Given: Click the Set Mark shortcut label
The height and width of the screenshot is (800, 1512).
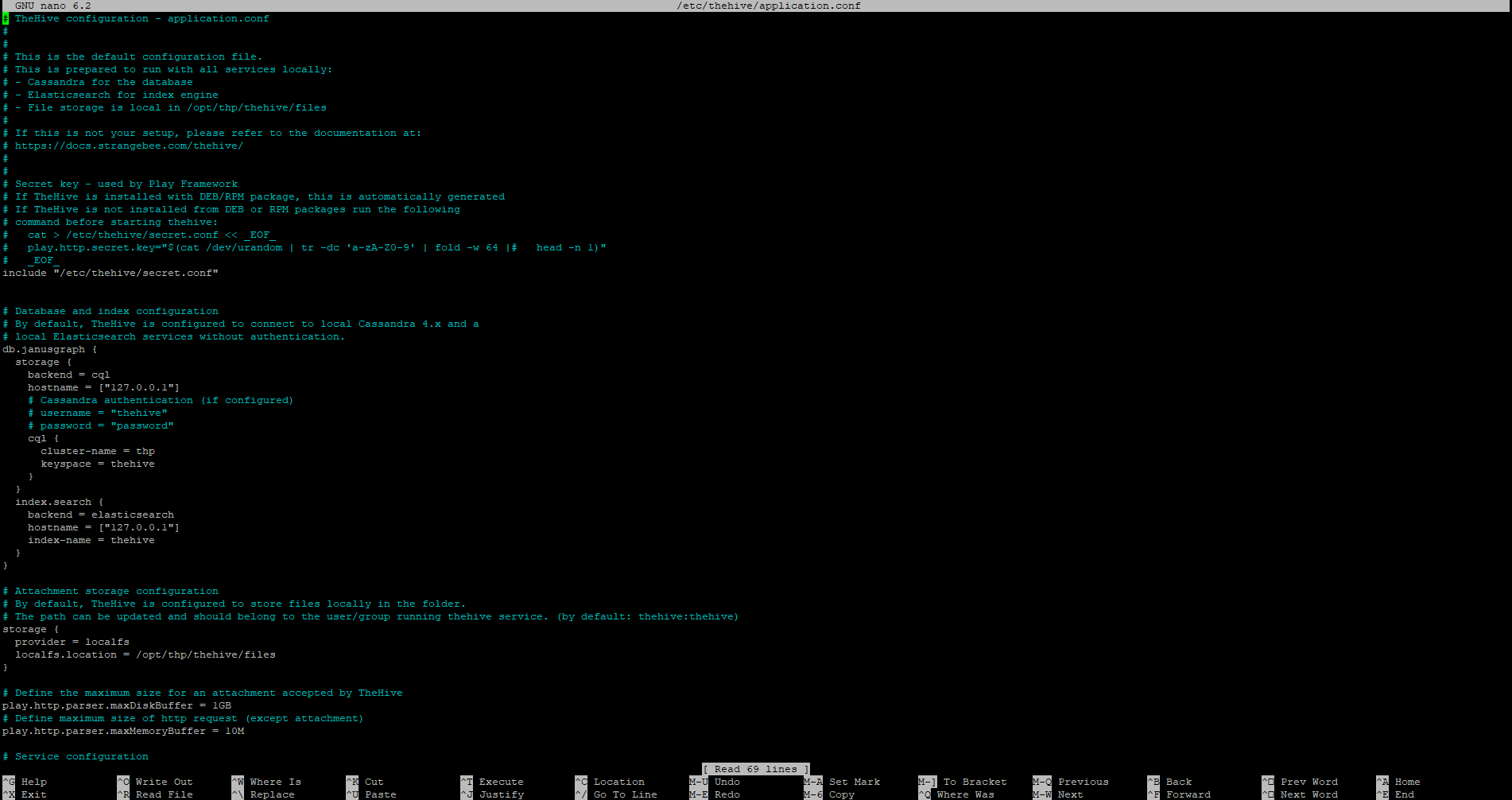Looking at the screenshot, I should (x=855, y=782).
